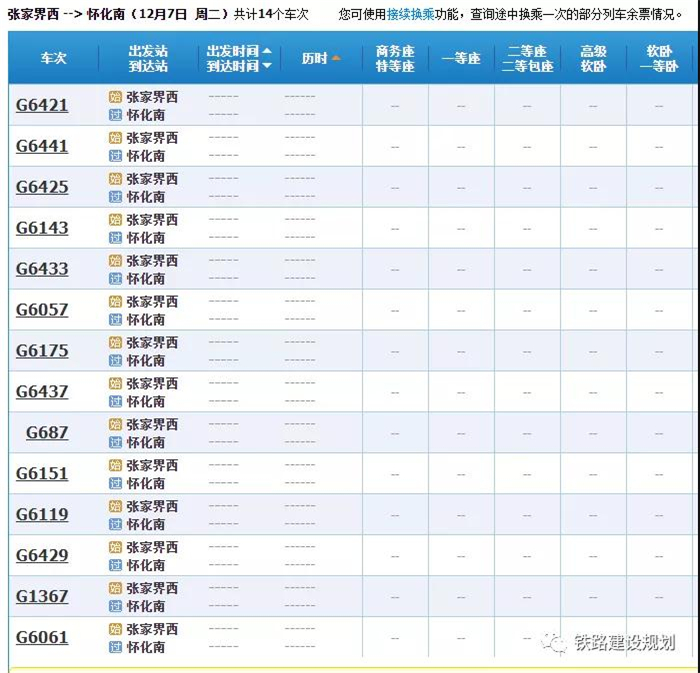Viewport: 700px width, 673px height.
Task: Click the 出发站 到达站 column header
Action: [x=148, y=58]
